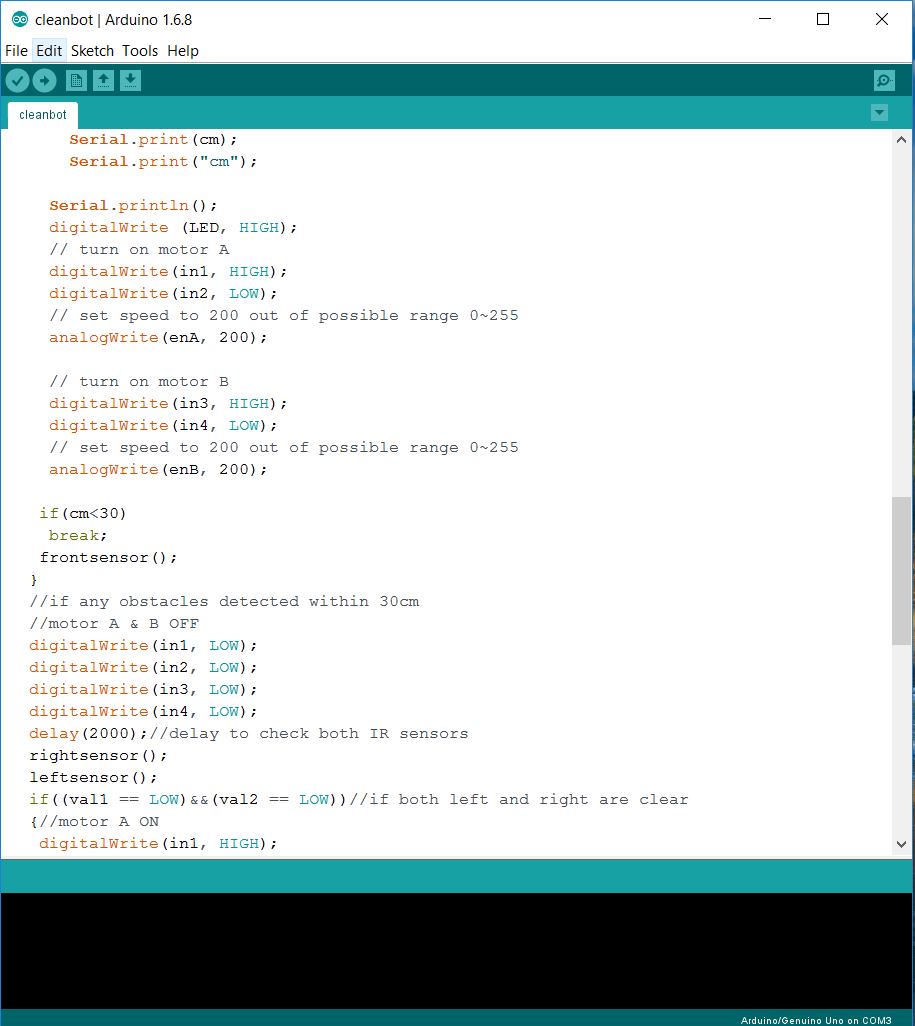
Task: Create a new sketch file
Action: [x=76, y=80]
